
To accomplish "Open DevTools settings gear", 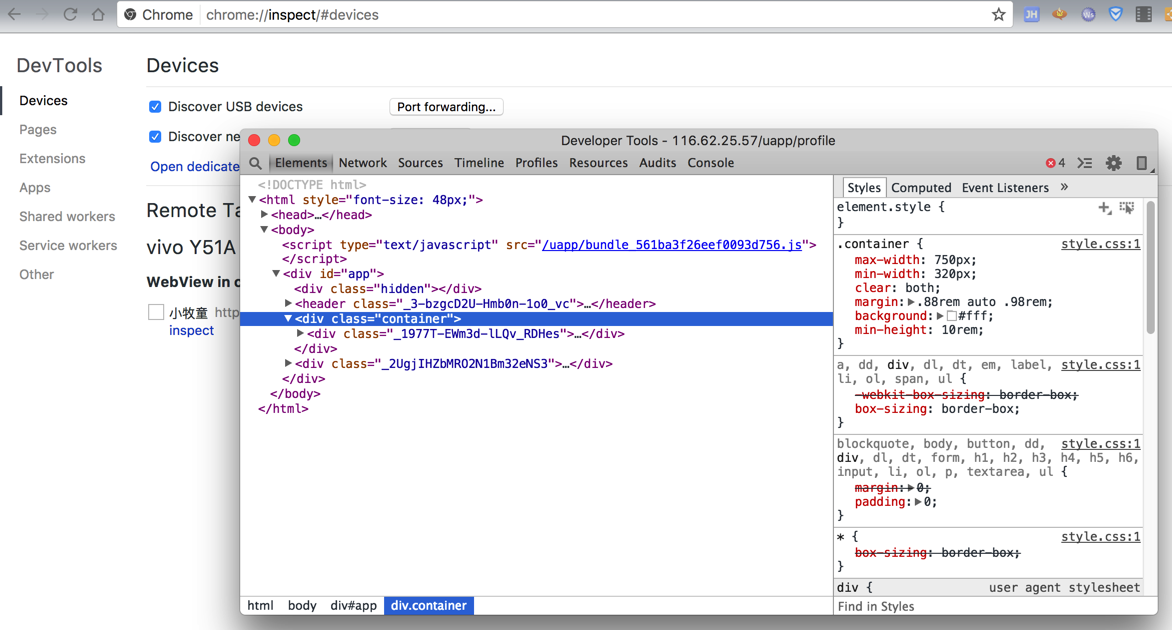I will (x=1114, y=163).
